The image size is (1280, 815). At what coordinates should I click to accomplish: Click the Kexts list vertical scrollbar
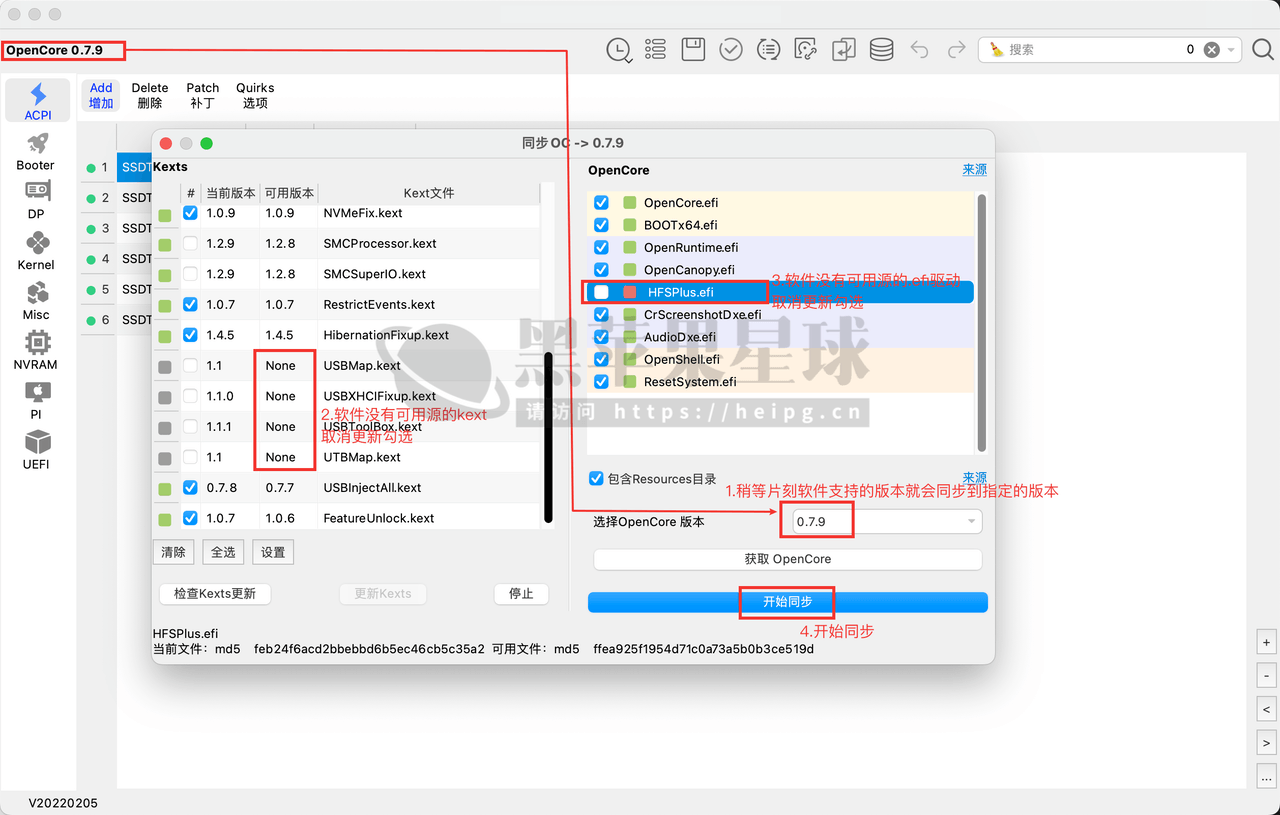tap(548, 437)
